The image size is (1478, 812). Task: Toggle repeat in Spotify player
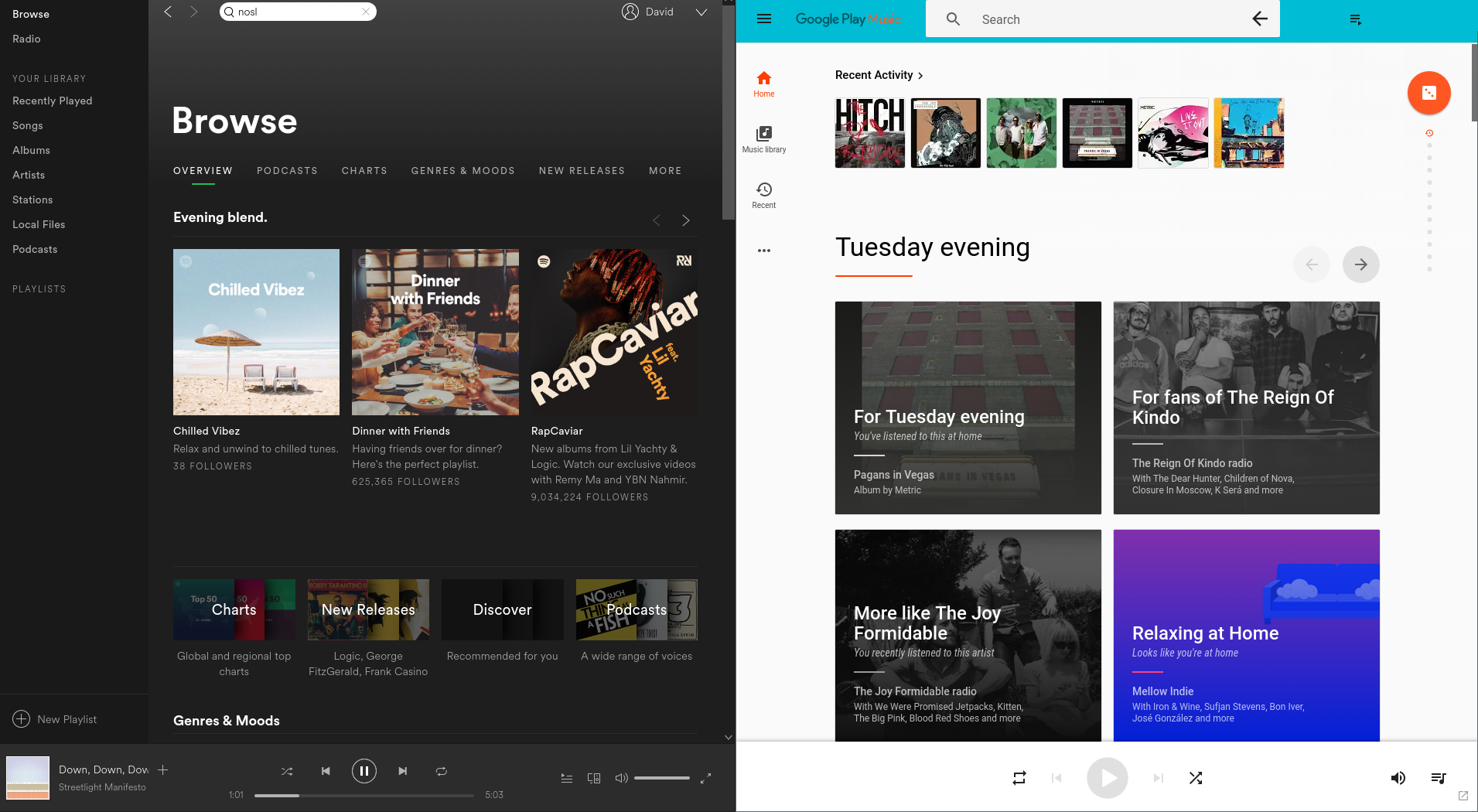tap(441, 771)
